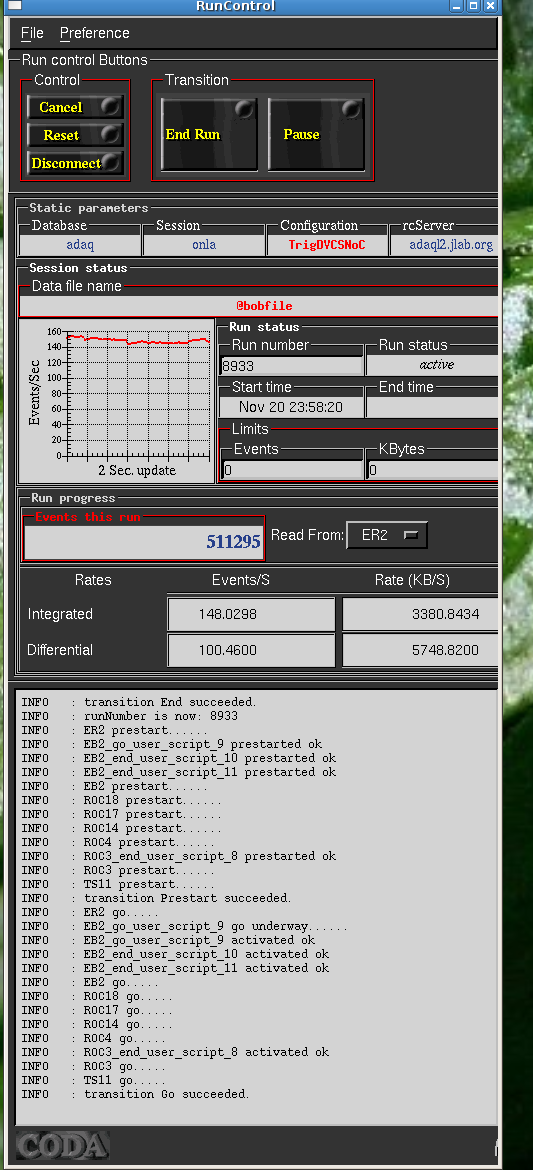The width and height of the screenshot is (533, 1171).
Task: Click the Run number field 8933
Action: [x=292, y=365]
